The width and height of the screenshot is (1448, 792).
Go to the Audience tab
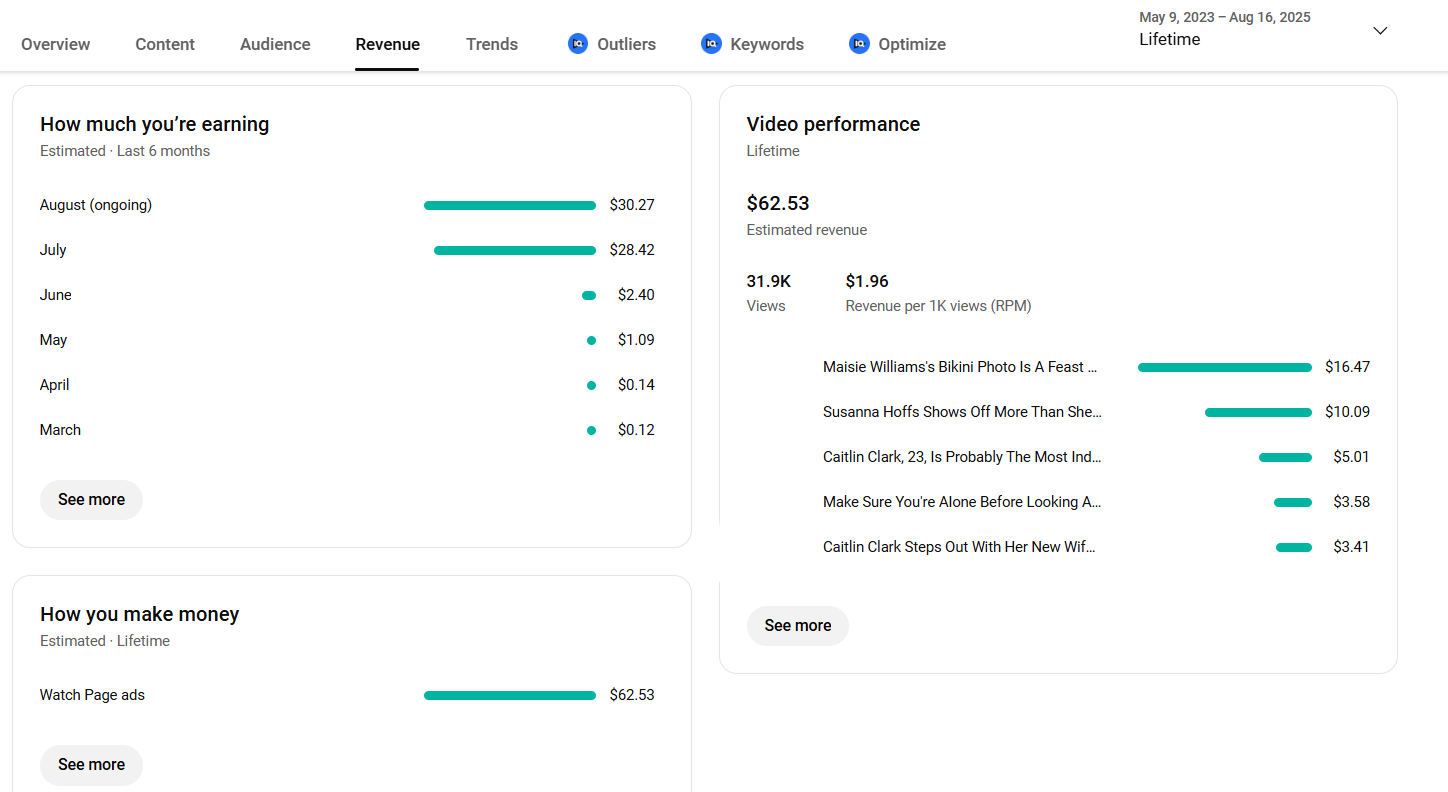[x=275, y=44]
